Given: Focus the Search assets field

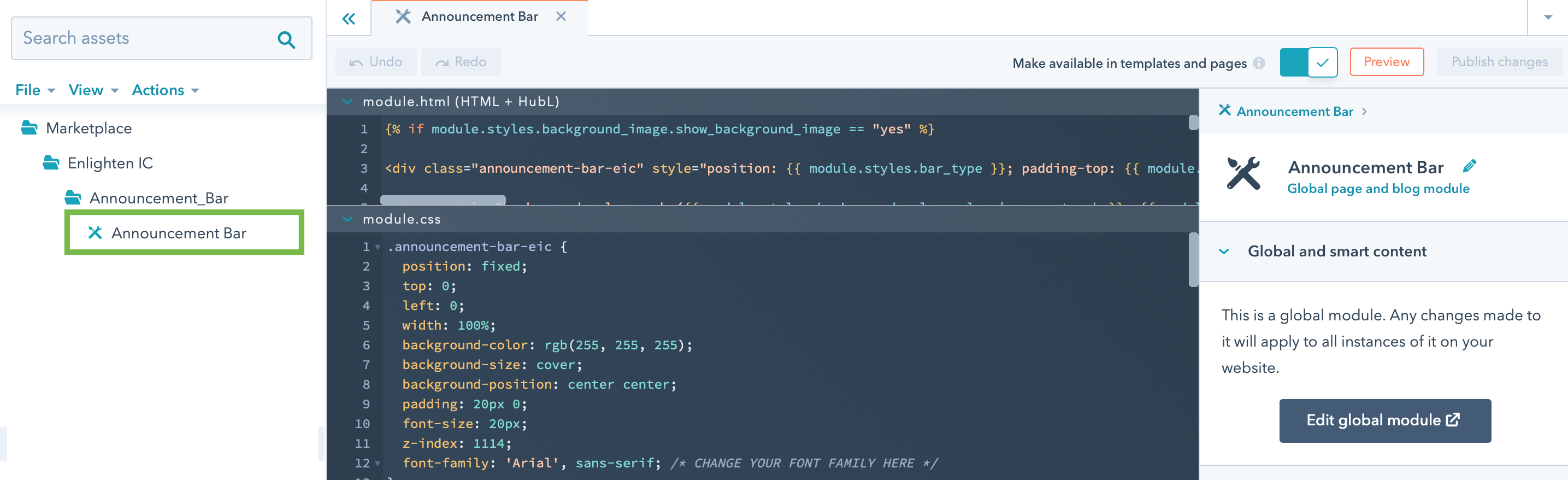Looking at the screenshot, I should click(161, 38).
